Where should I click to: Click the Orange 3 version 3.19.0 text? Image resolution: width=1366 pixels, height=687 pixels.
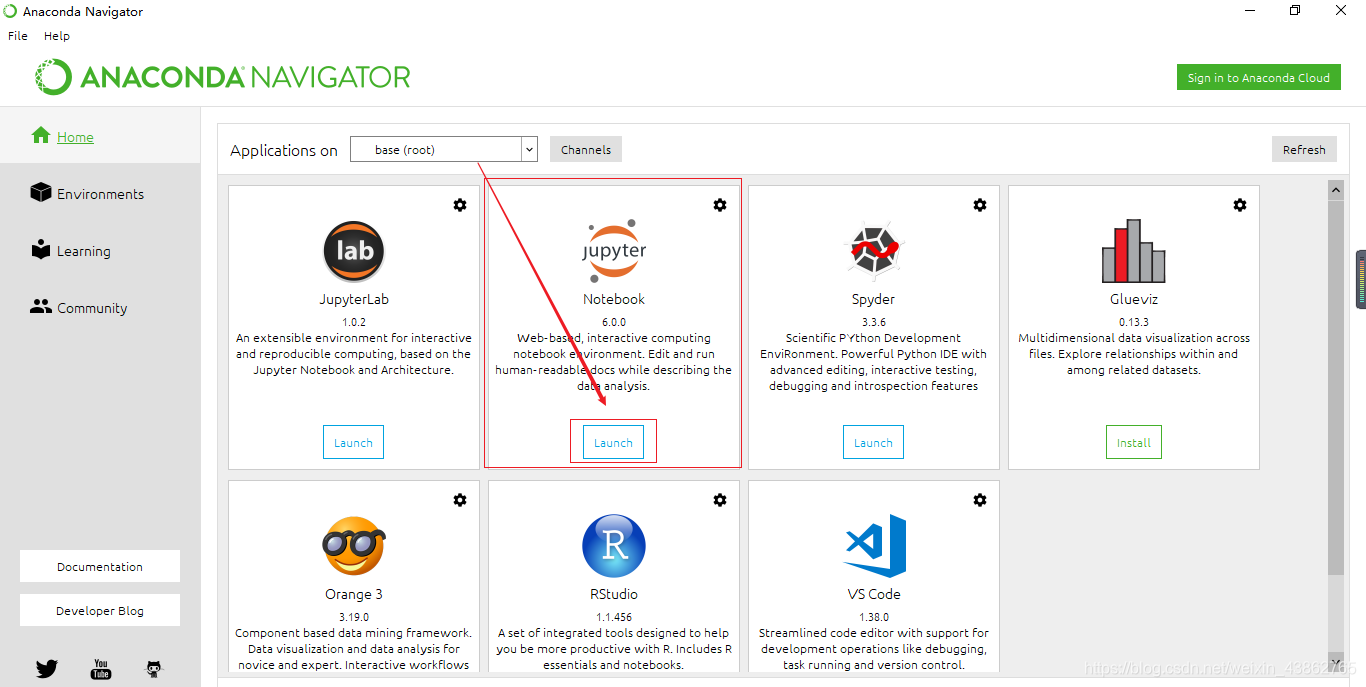point(354,617)
